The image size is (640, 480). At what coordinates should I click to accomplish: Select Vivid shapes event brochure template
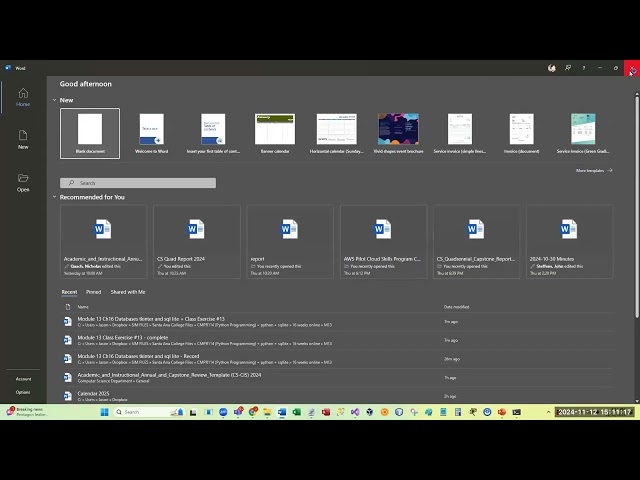(x=398, y=133)
